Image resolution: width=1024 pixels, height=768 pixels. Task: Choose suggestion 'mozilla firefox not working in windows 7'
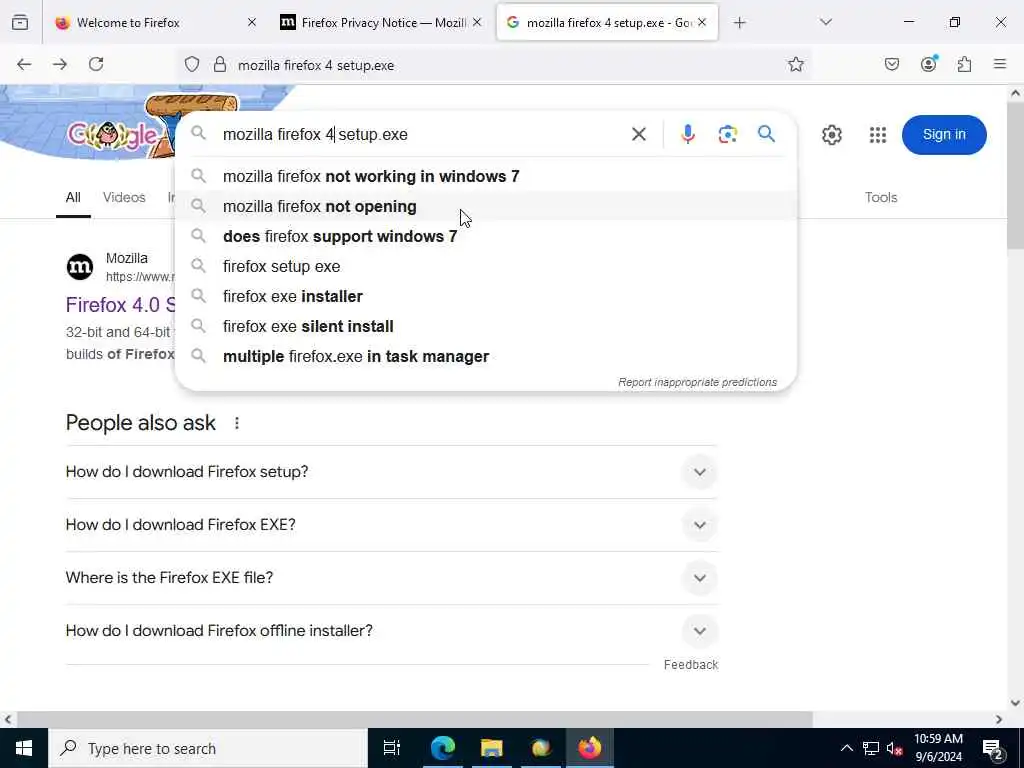(x=487, y=176)
